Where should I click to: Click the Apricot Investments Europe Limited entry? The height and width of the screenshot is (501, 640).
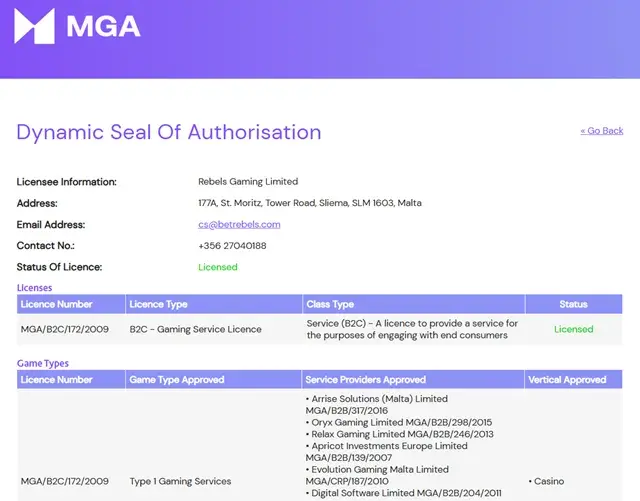(387, 452)
